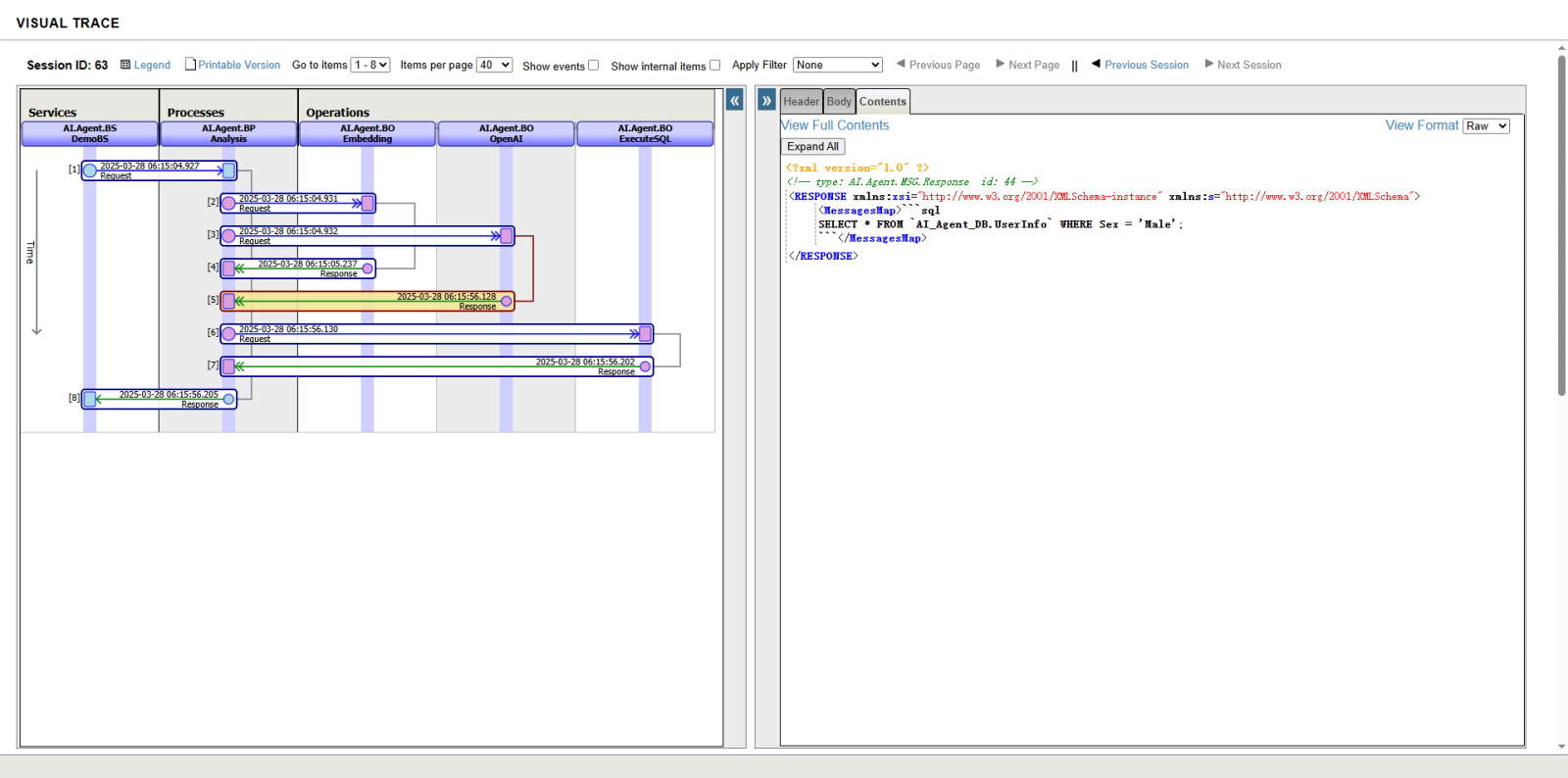Viewport: 1568px width, 778px height.
Task: Toggle the Show events checkbox
Action: (x=593, y=66)
